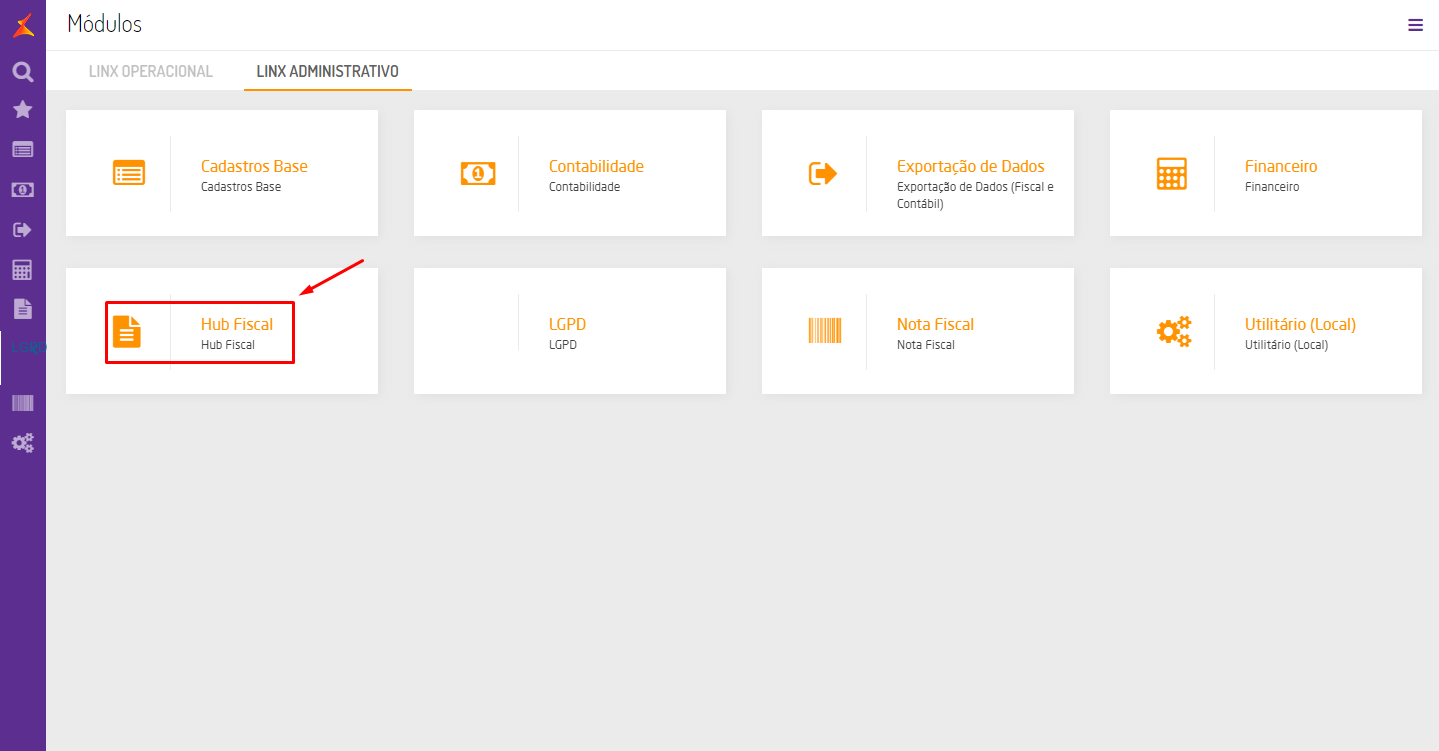
Task: Click the "Módulos" page heading
Action: coord(105,24)
